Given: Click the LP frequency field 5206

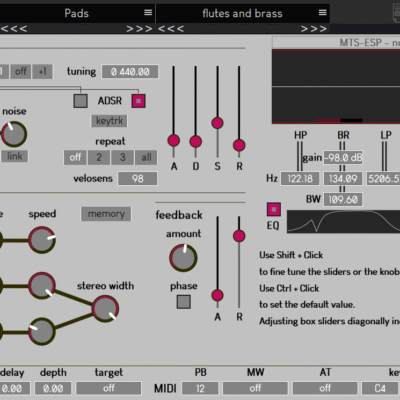Looking at the screenshot, I should pyautogui.click(x=383, y=179).
